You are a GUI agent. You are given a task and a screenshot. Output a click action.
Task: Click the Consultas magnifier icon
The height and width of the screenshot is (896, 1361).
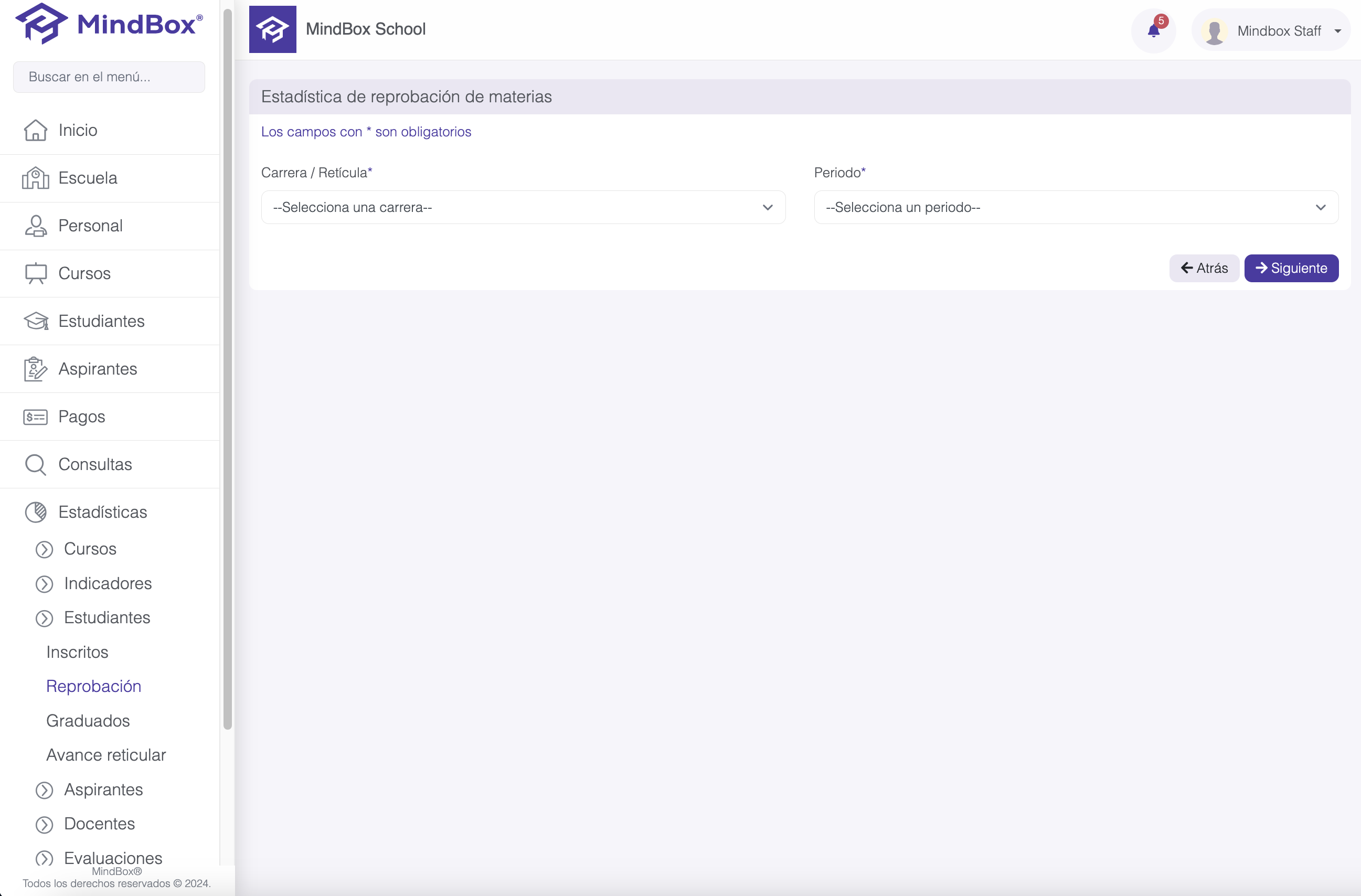[x=36, y=464]
